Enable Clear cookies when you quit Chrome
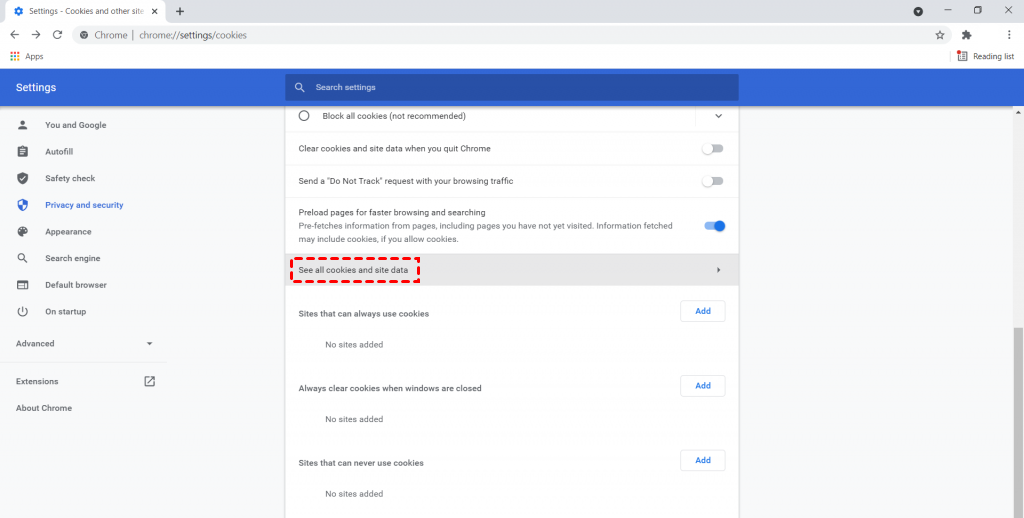 click(x=712, y=149)
